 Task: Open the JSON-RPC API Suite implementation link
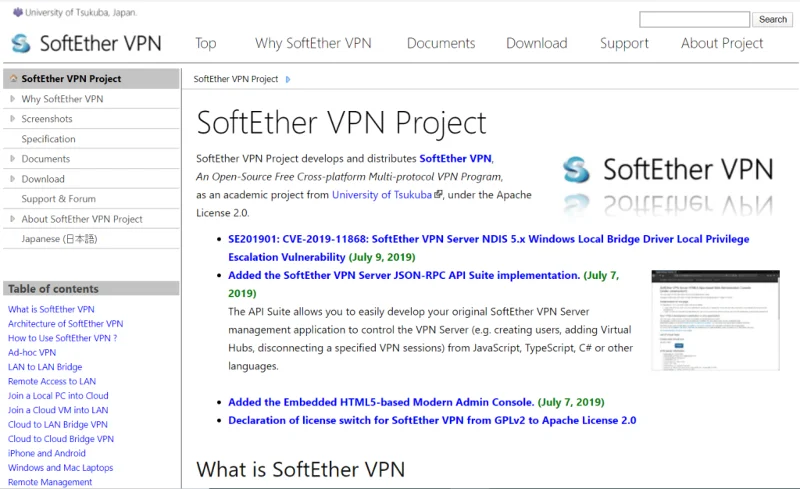404,275
